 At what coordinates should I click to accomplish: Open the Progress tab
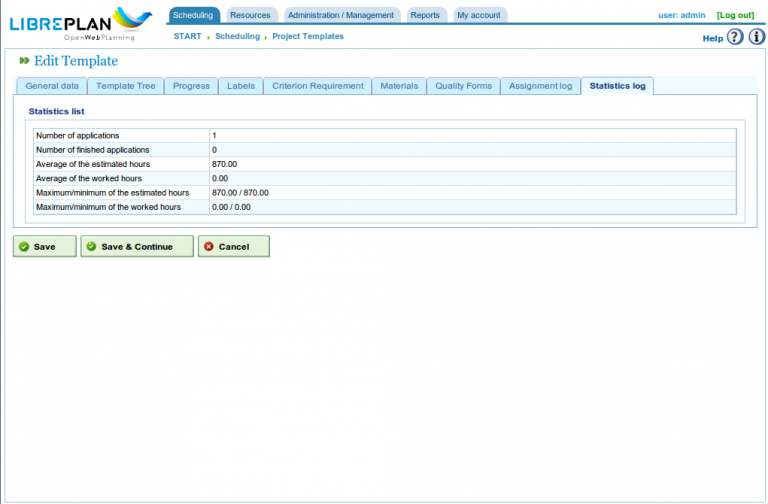click(191, 86)
